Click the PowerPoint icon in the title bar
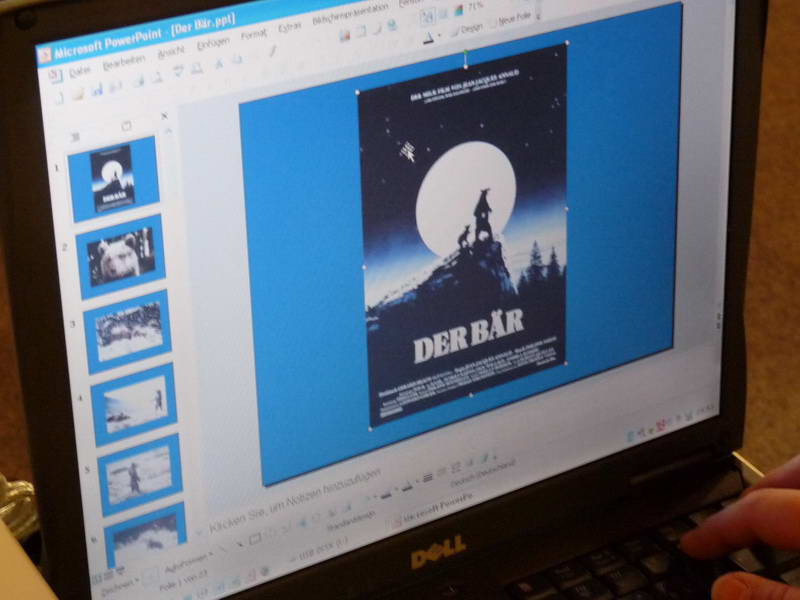This screenshot has width=800, height=600. pyautogui.click(x=45, y=54)
